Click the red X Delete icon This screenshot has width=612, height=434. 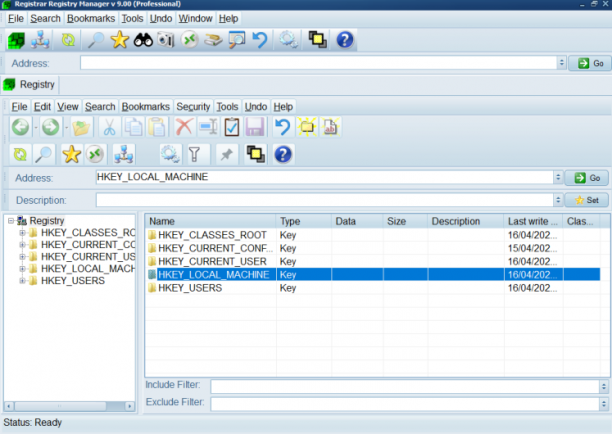(x=184, y=127)
